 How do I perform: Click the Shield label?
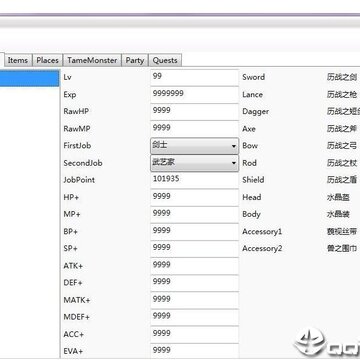click(253, 180)
